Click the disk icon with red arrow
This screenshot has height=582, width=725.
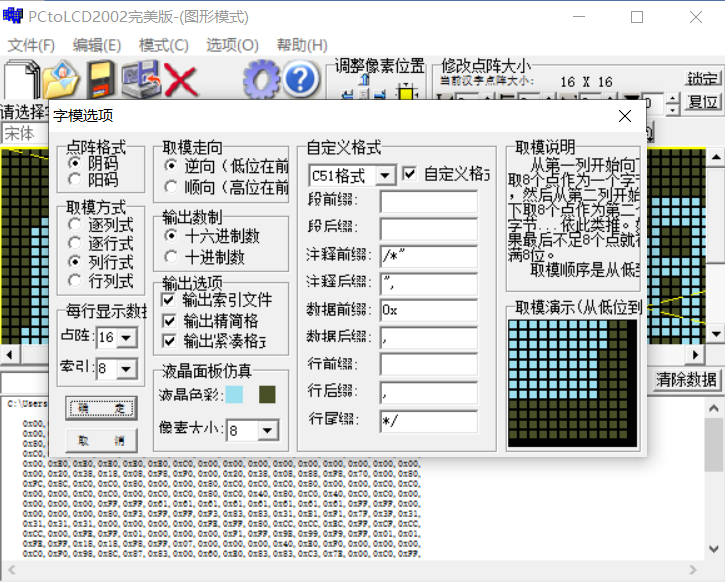pyautogui.click(x=141, y=79)
